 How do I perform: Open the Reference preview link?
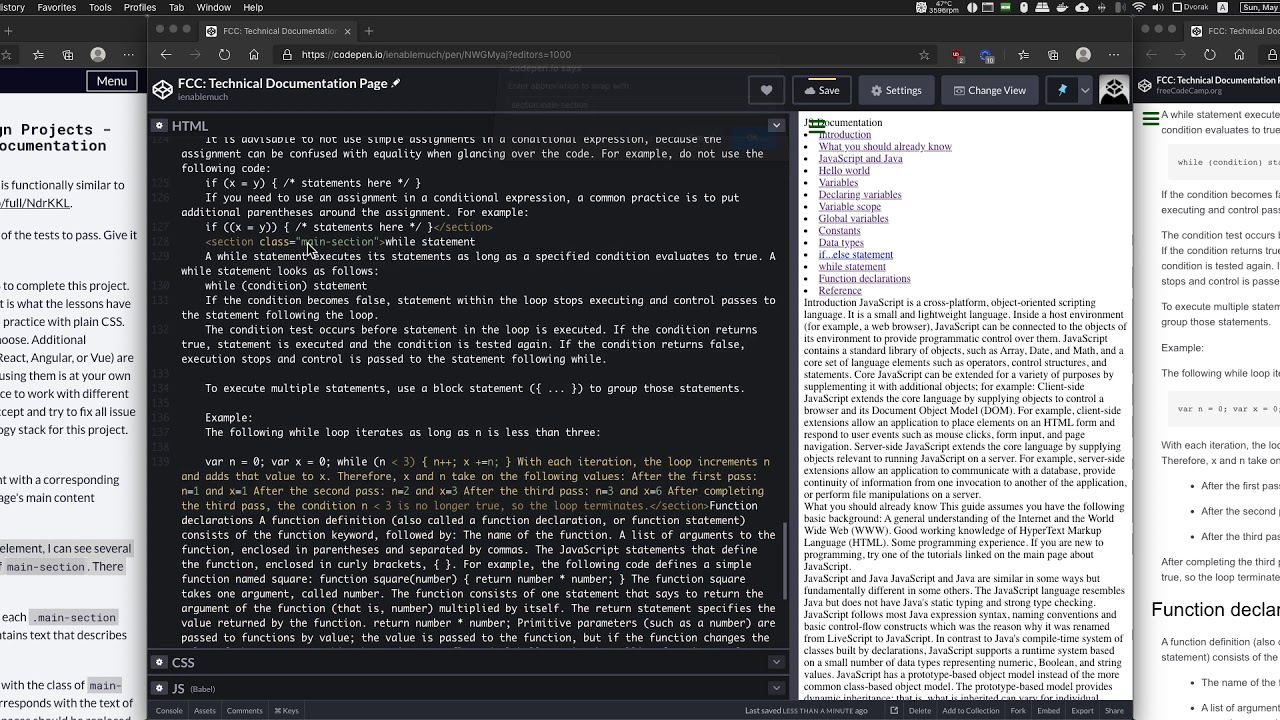click(840, 291)
